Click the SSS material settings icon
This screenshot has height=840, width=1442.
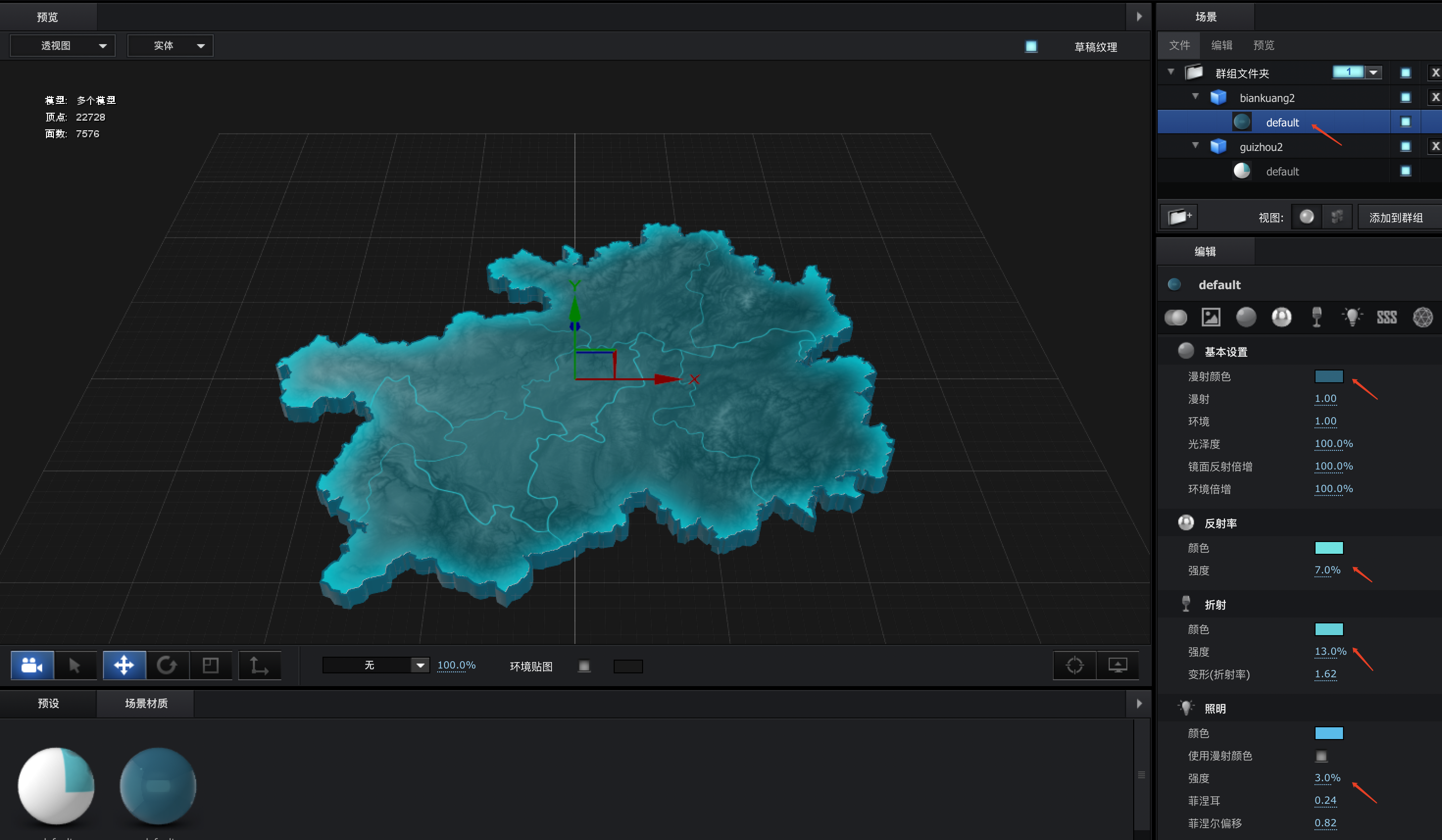tap(1387, 317)
